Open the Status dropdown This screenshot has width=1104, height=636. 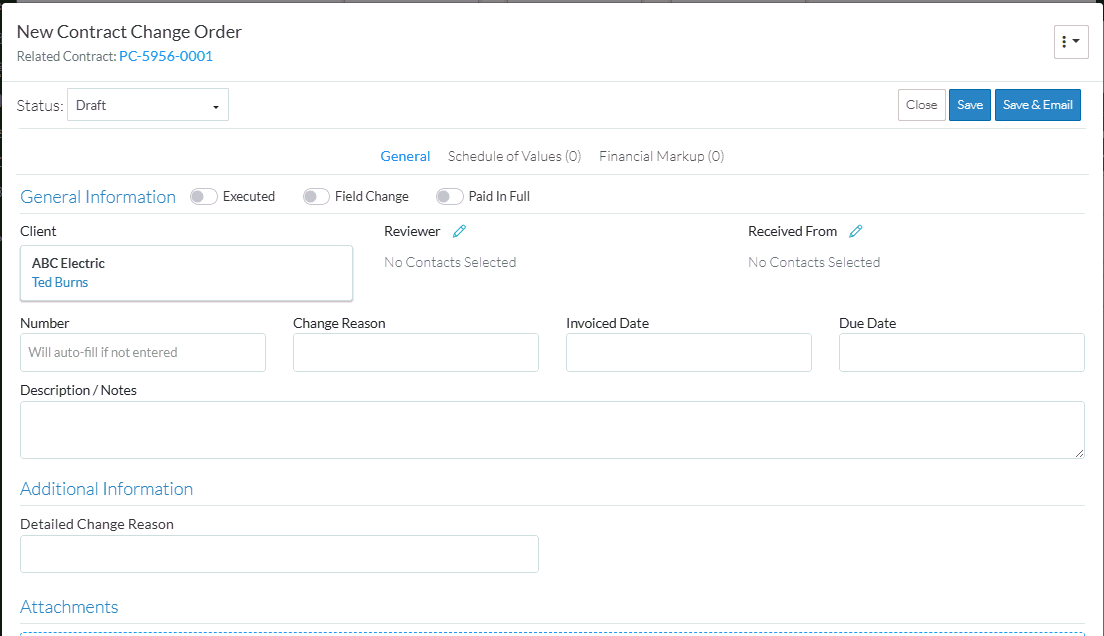pyautogui.click(x=148, y=105)
